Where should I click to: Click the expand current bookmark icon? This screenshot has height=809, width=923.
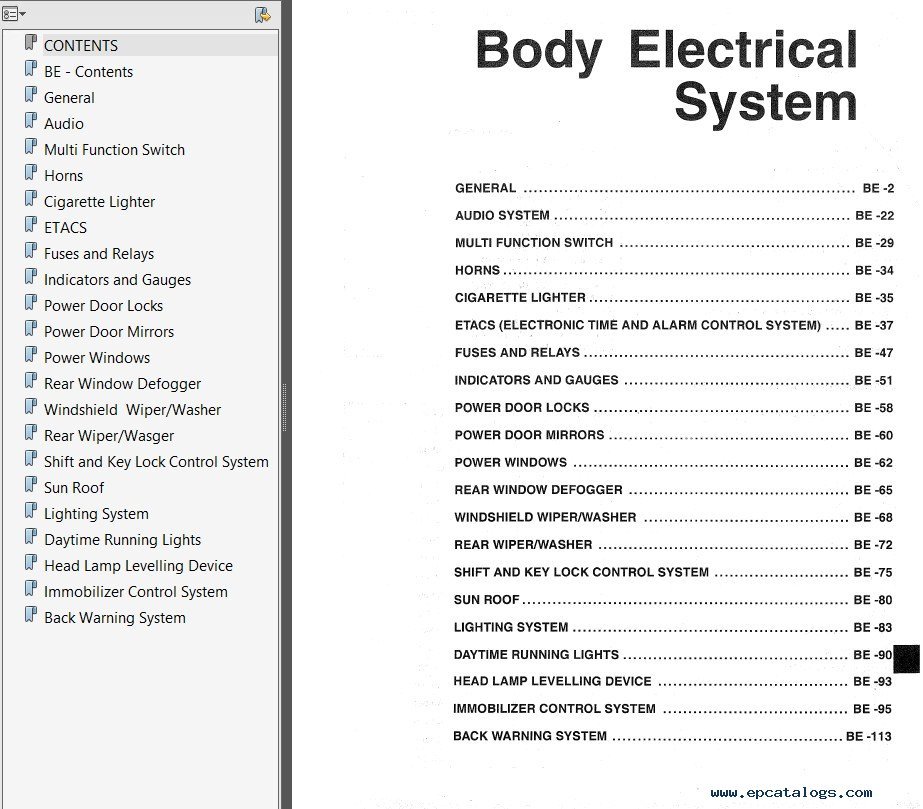point(263,15)
